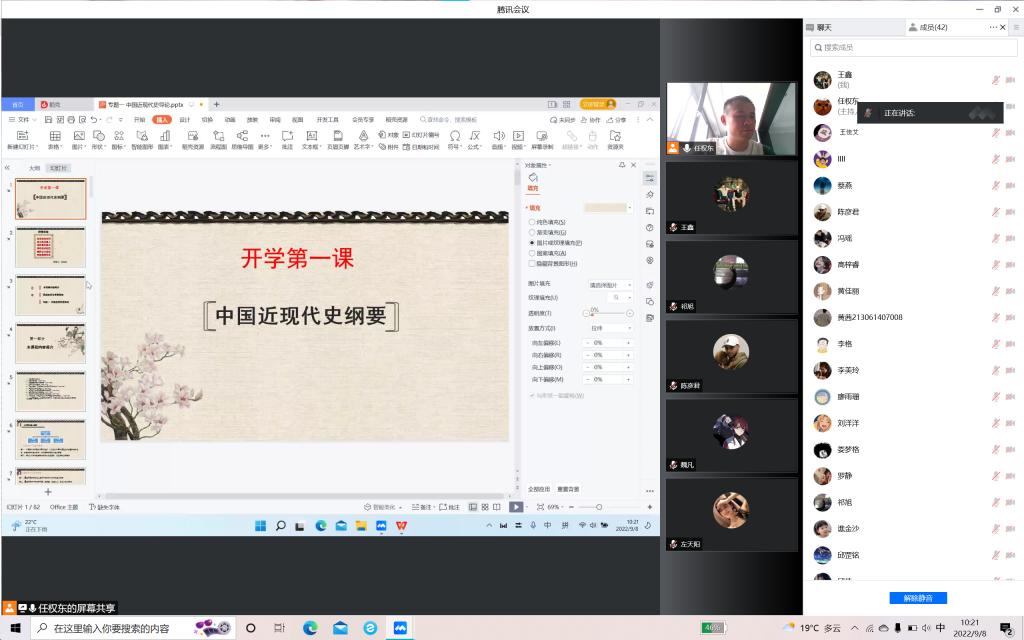
Task: Check the 隐藏背景图形 checkbox
Action: [531, 263]
